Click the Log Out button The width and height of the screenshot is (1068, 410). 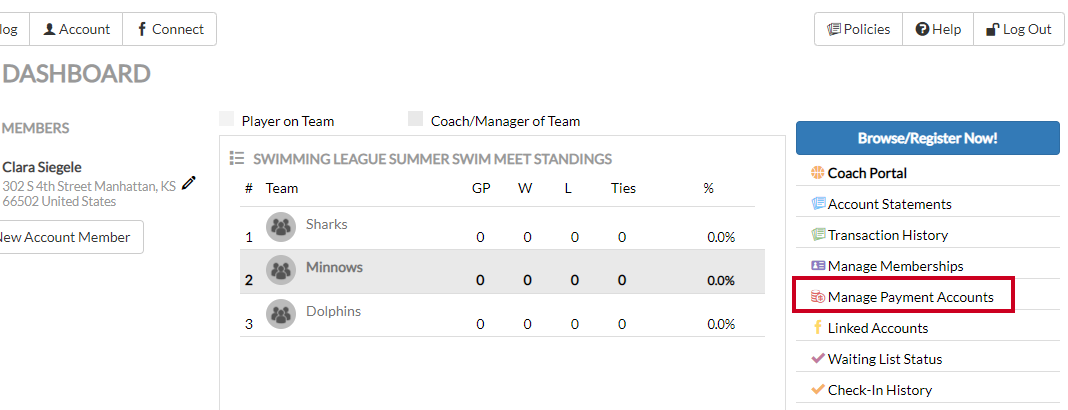pos(1019,29)
